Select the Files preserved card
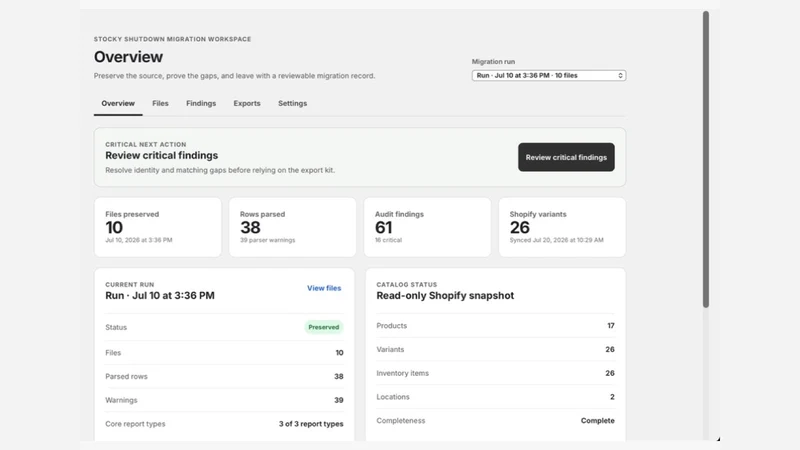The height and width of the screenshot is (450, 800). tap(158, 227)
